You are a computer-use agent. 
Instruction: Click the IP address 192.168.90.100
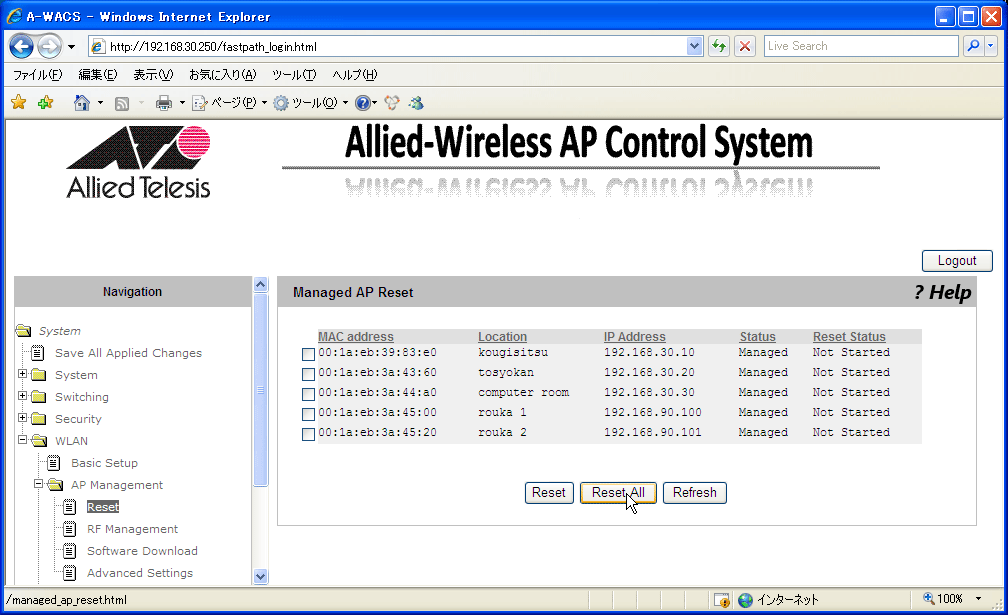(x=652, y=413)
